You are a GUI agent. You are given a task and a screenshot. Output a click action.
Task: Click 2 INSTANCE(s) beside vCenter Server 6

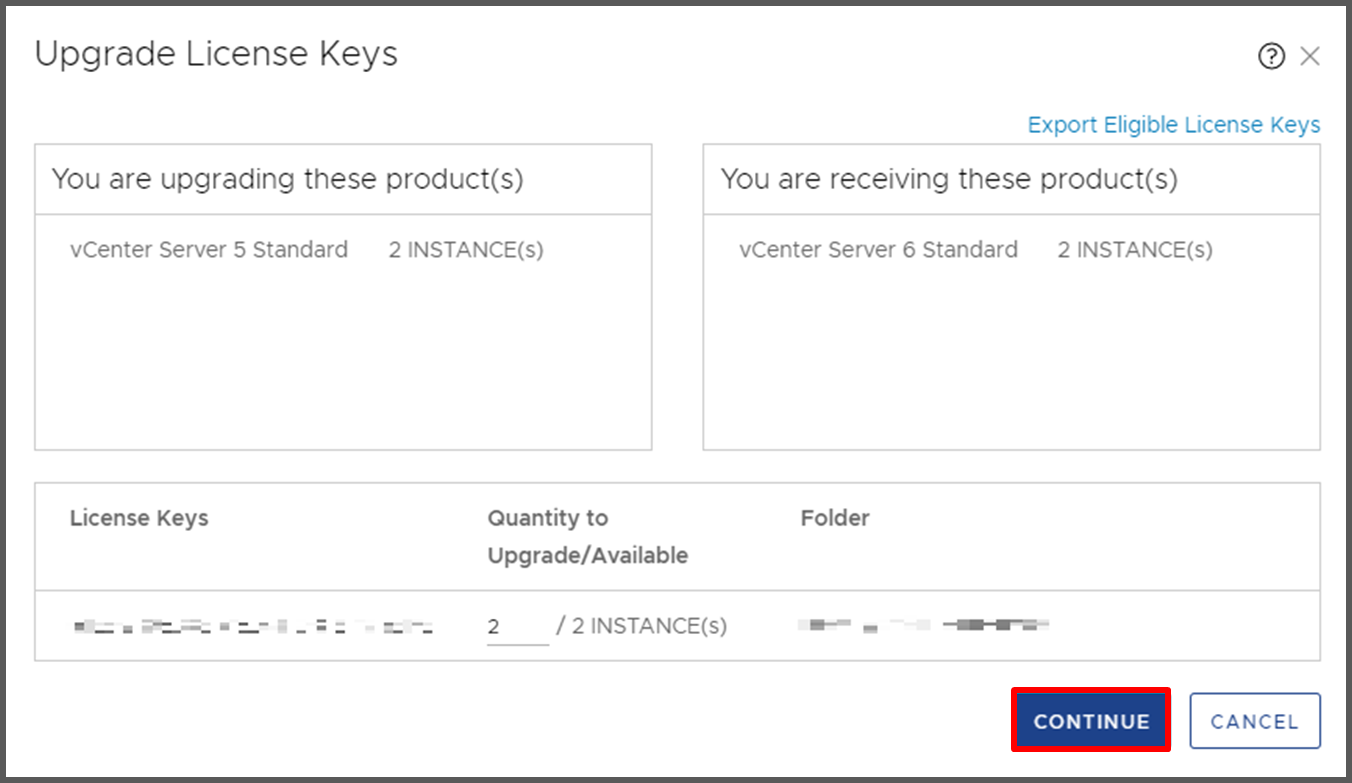(1135, 250)
